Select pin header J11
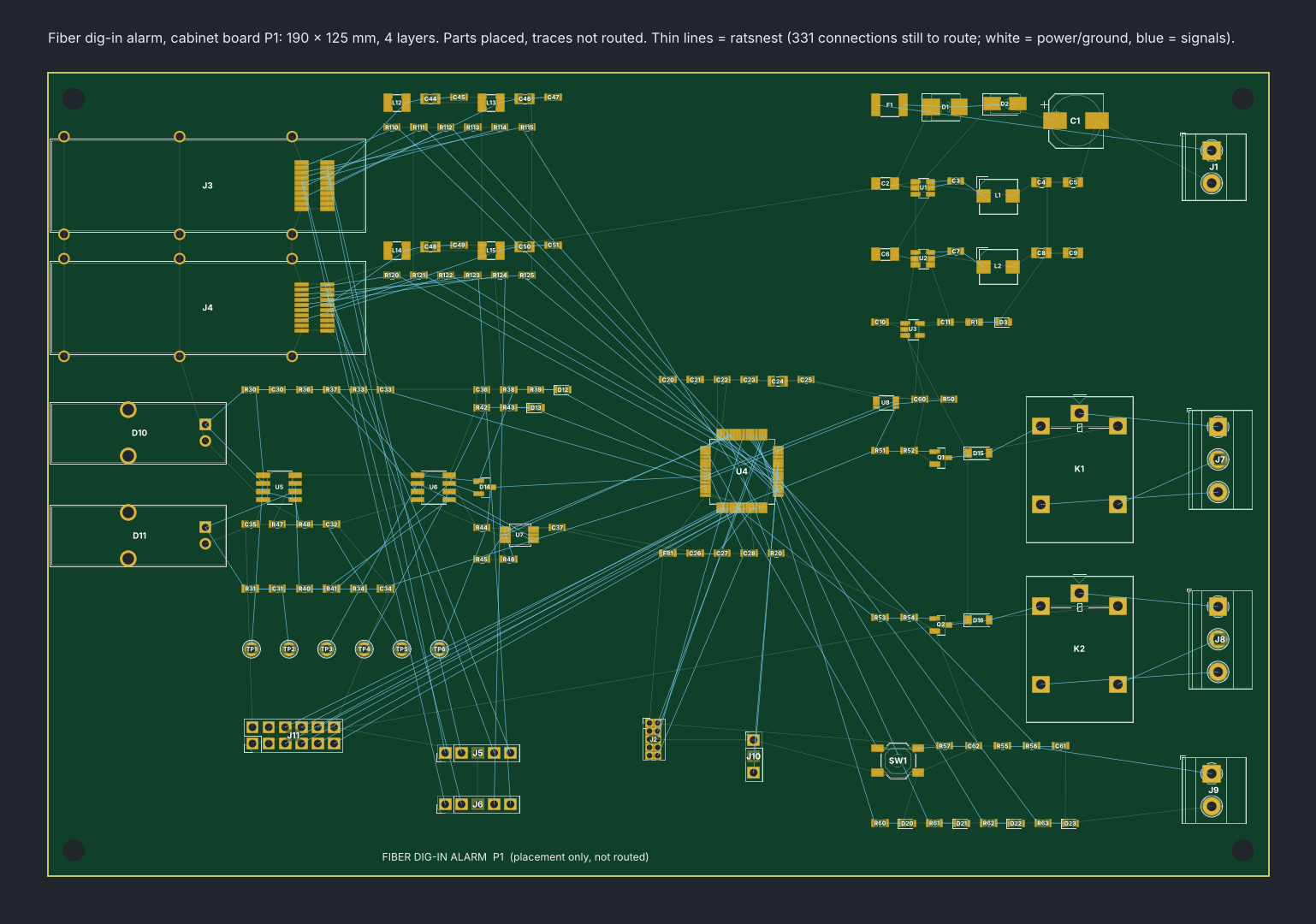Screen dimensions: 1316x924 tap(293, 736)
